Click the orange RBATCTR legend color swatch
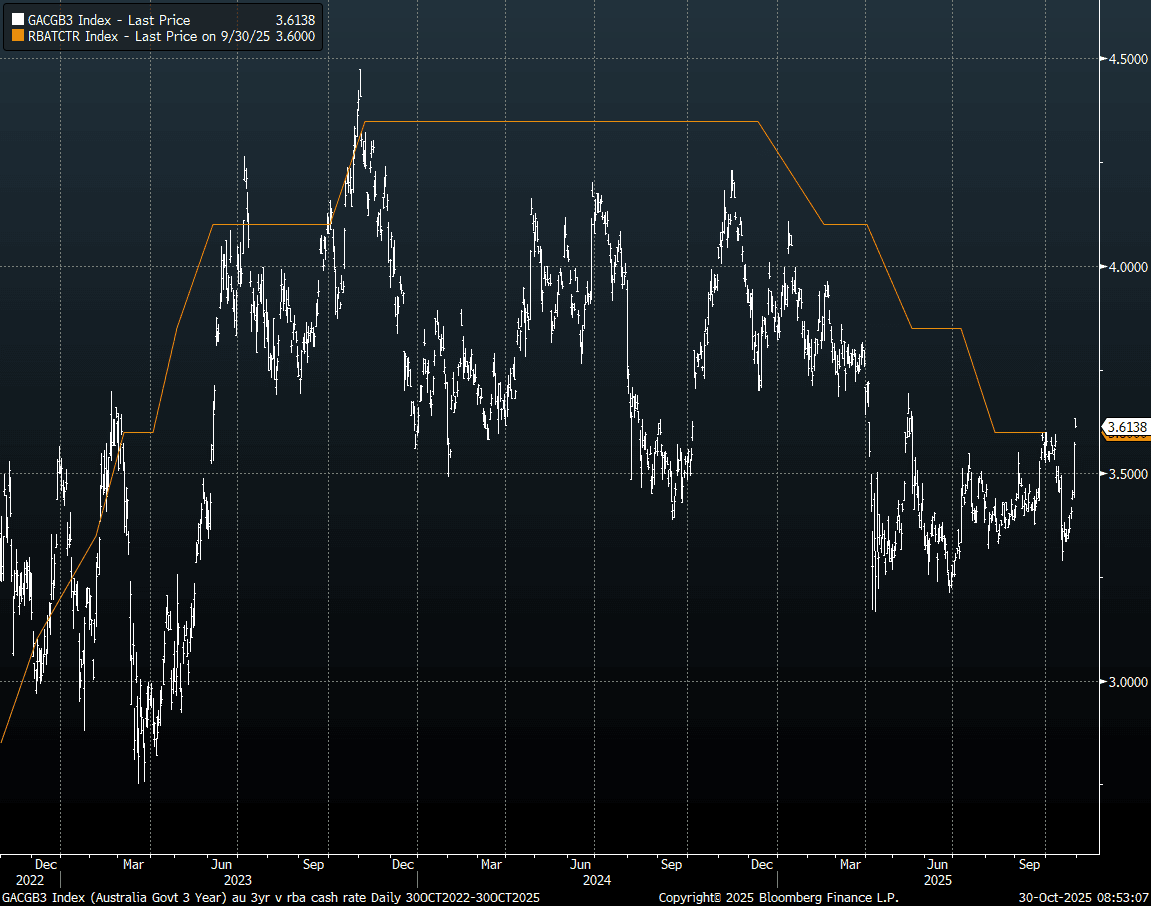Image resolution: width=1151 pixels, height=906 pixels. [17, 35]
